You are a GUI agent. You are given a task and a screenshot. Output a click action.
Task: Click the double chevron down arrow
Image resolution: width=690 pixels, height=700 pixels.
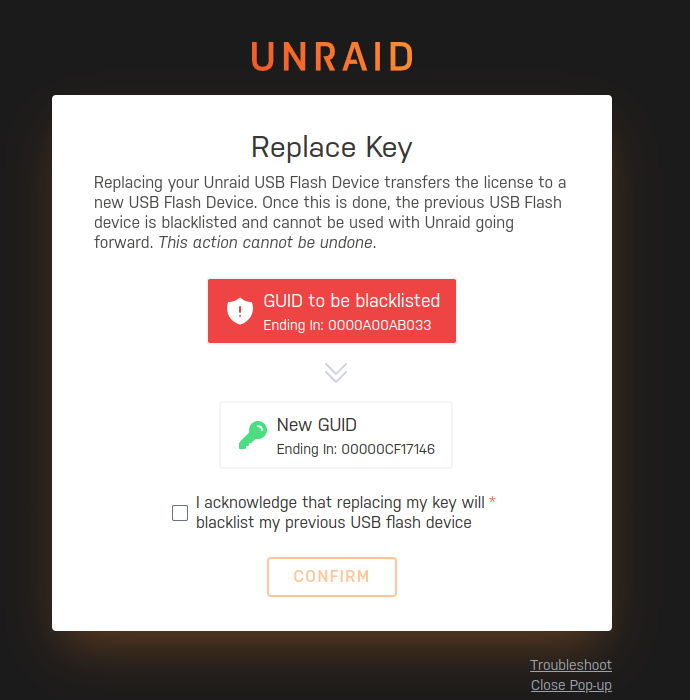pyautogui.click(x=336, y=373)
